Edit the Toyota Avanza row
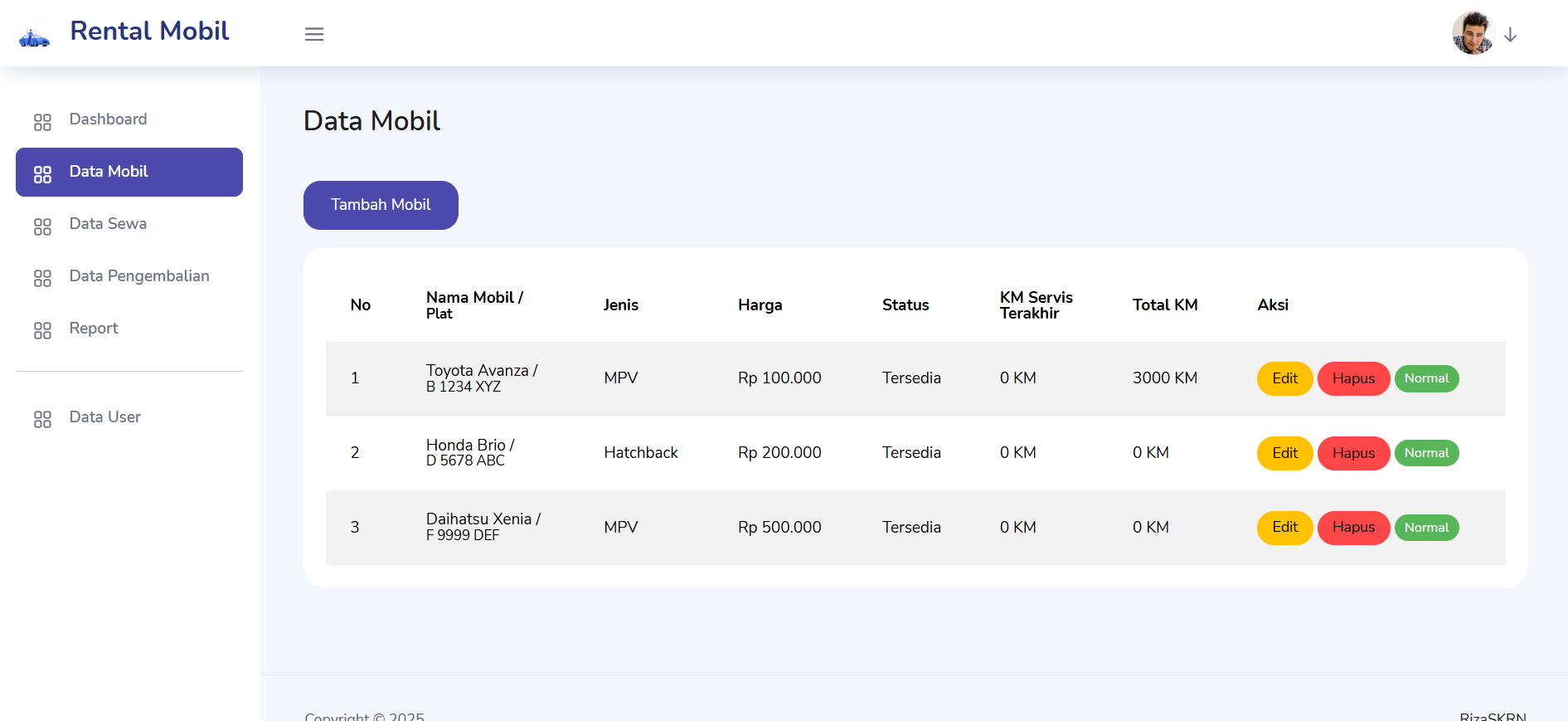This screenshot has height=721, width=1568. point(1284,378)
